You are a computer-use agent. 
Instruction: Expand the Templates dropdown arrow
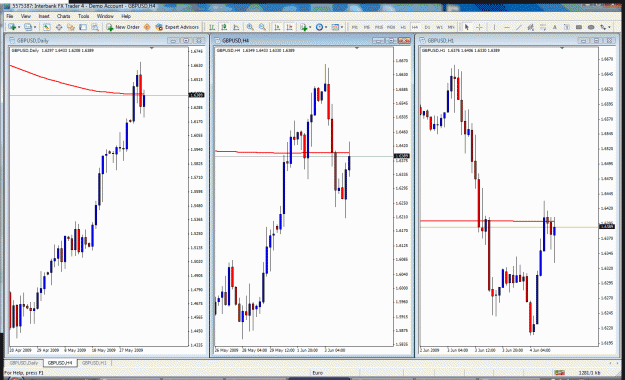(342, 27)
